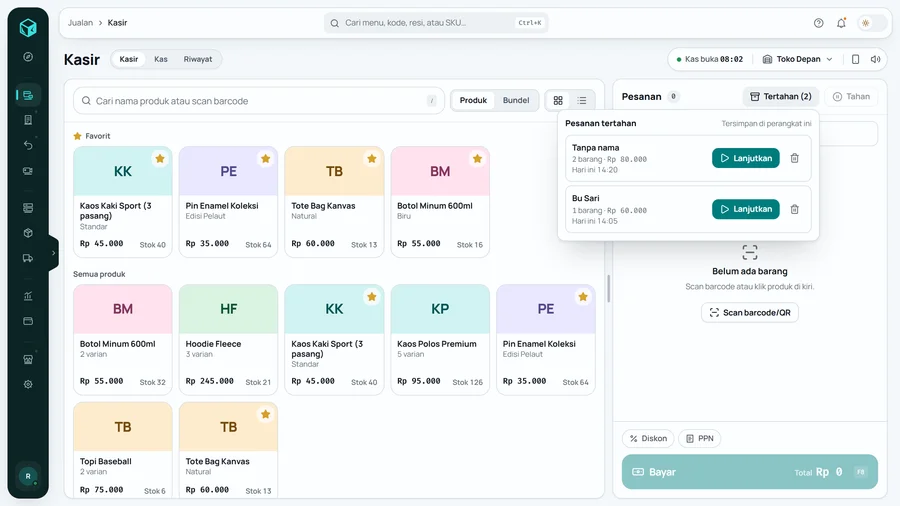Select the Produk segment
Image resolution: width=900 pixels, height=506 pixels.
[x=473, y=100]
